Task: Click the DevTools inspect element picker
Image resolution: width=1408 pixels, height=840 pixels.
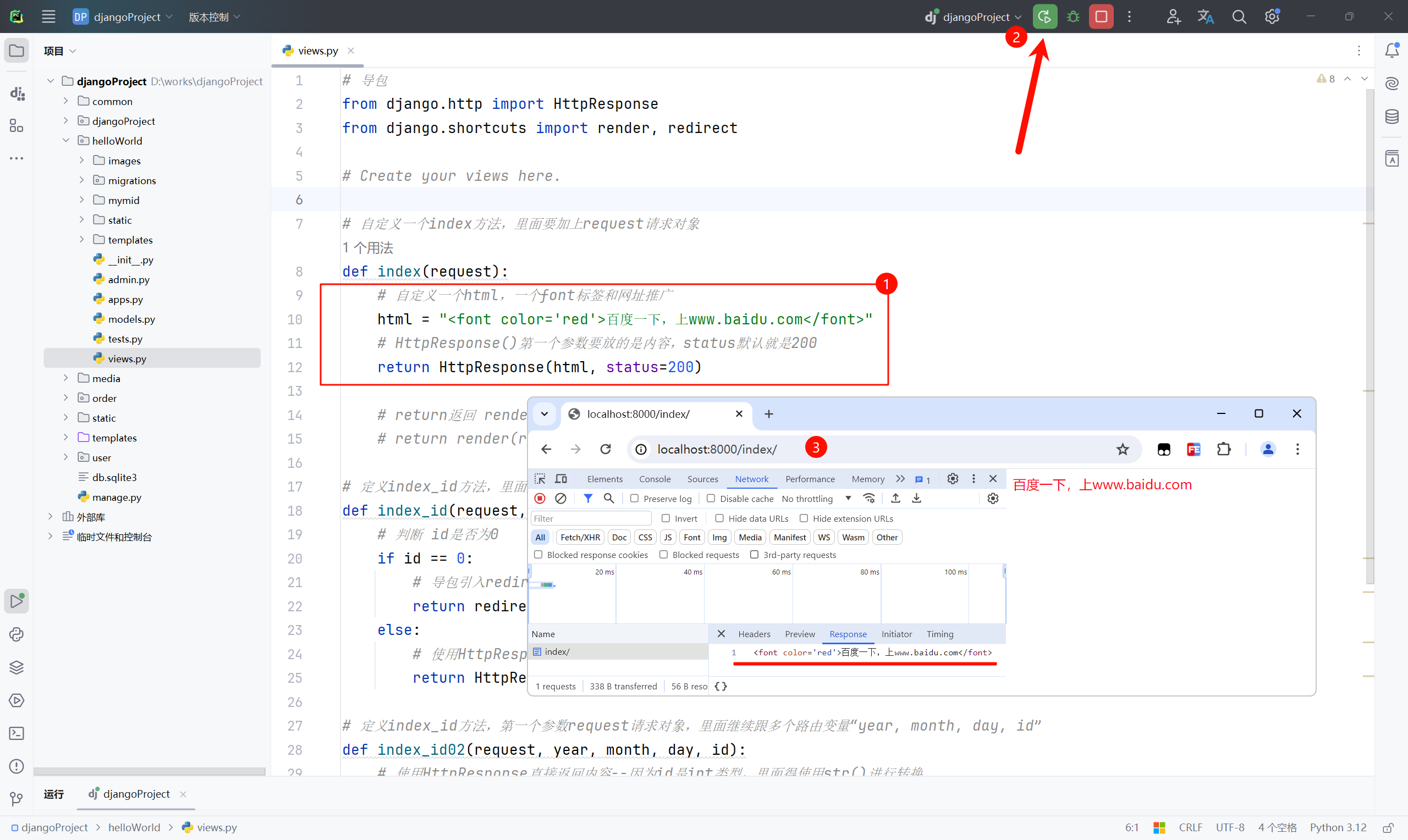Action: click(x=540, y=479)
